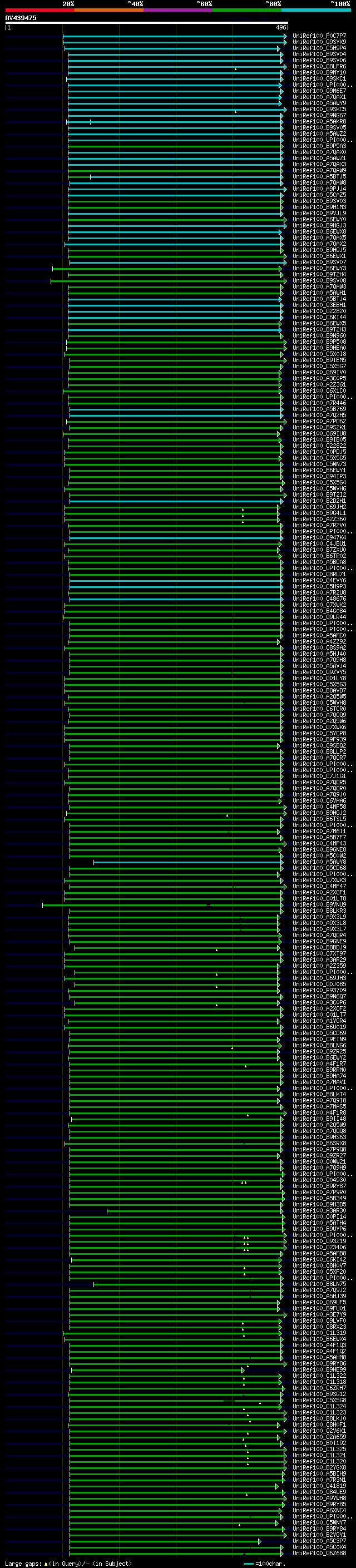356x1568 pixels.
Task: Open hit UniRef100_B2YGY1
Action: click(x=319, y=1535)
